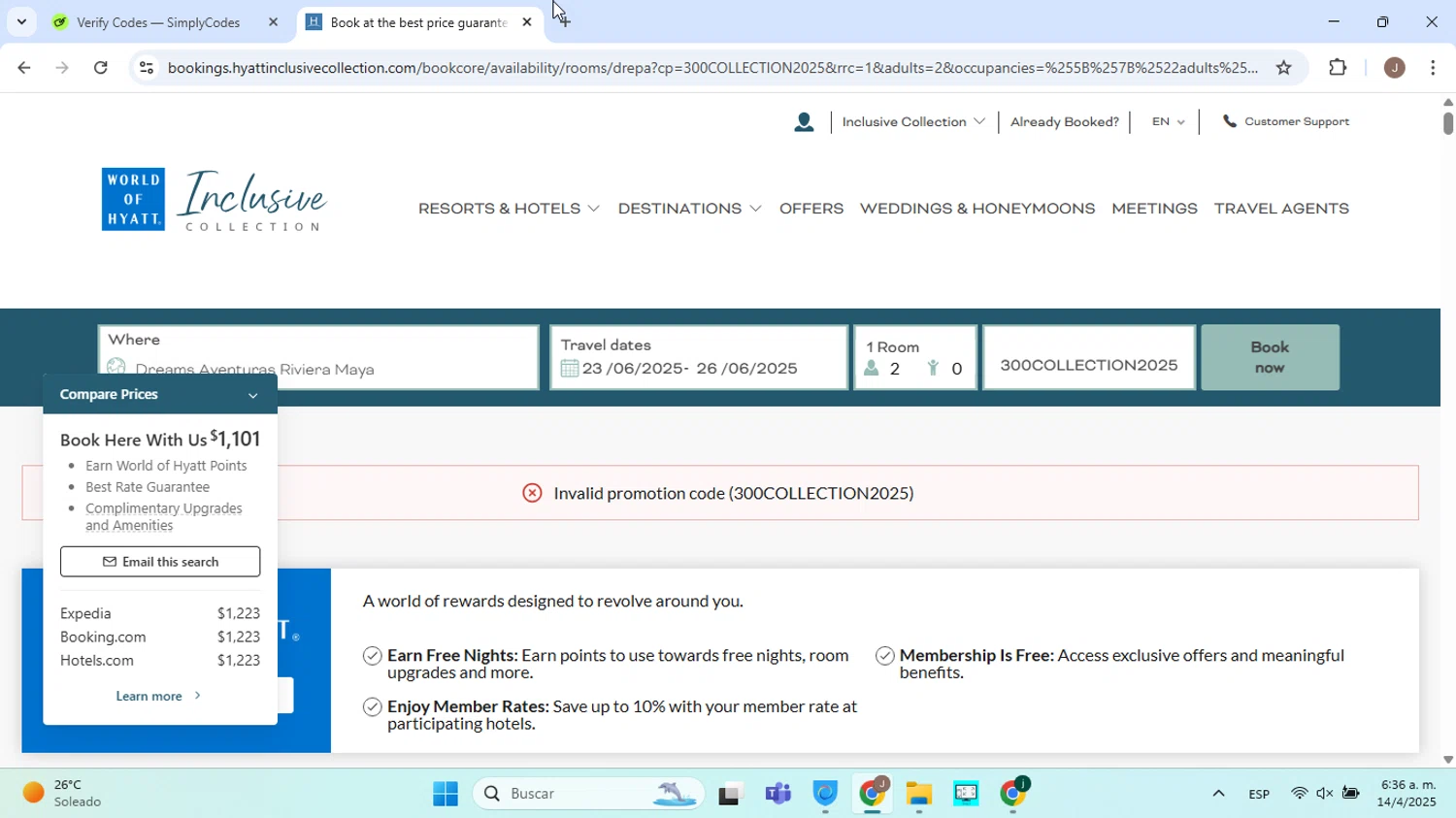Open the Chrome three-dot menu
Viewport: 1456px width, 818px height.
[x=1434, y=68]
